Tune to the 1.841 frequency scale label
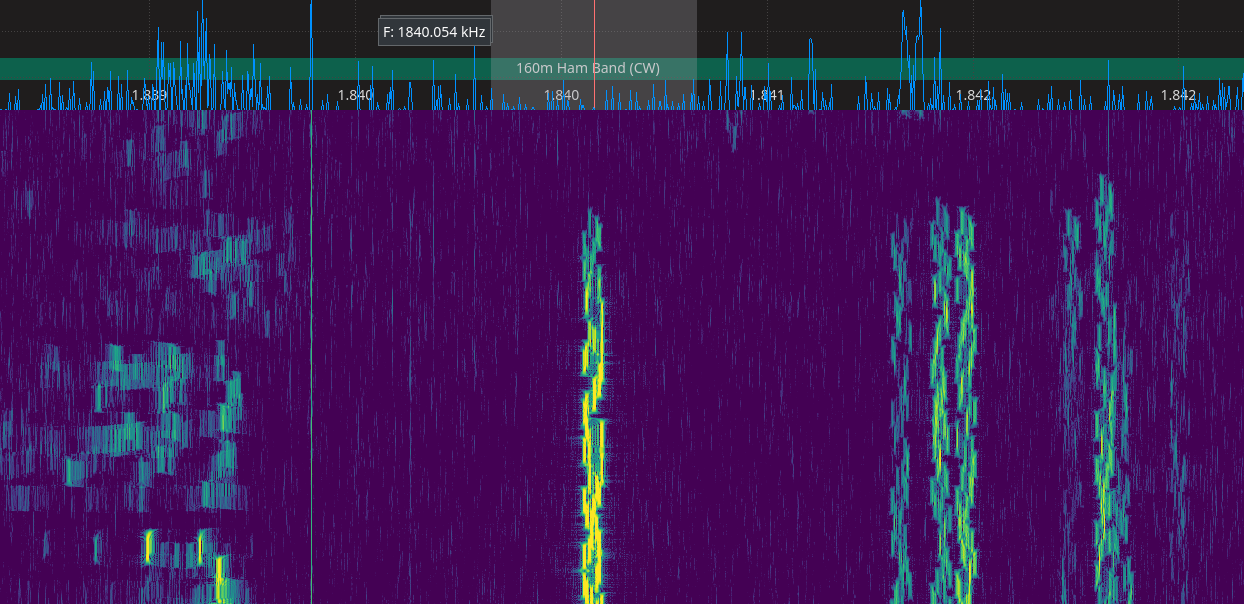The width and height of the screenshot is (1244, 604). 766,96
